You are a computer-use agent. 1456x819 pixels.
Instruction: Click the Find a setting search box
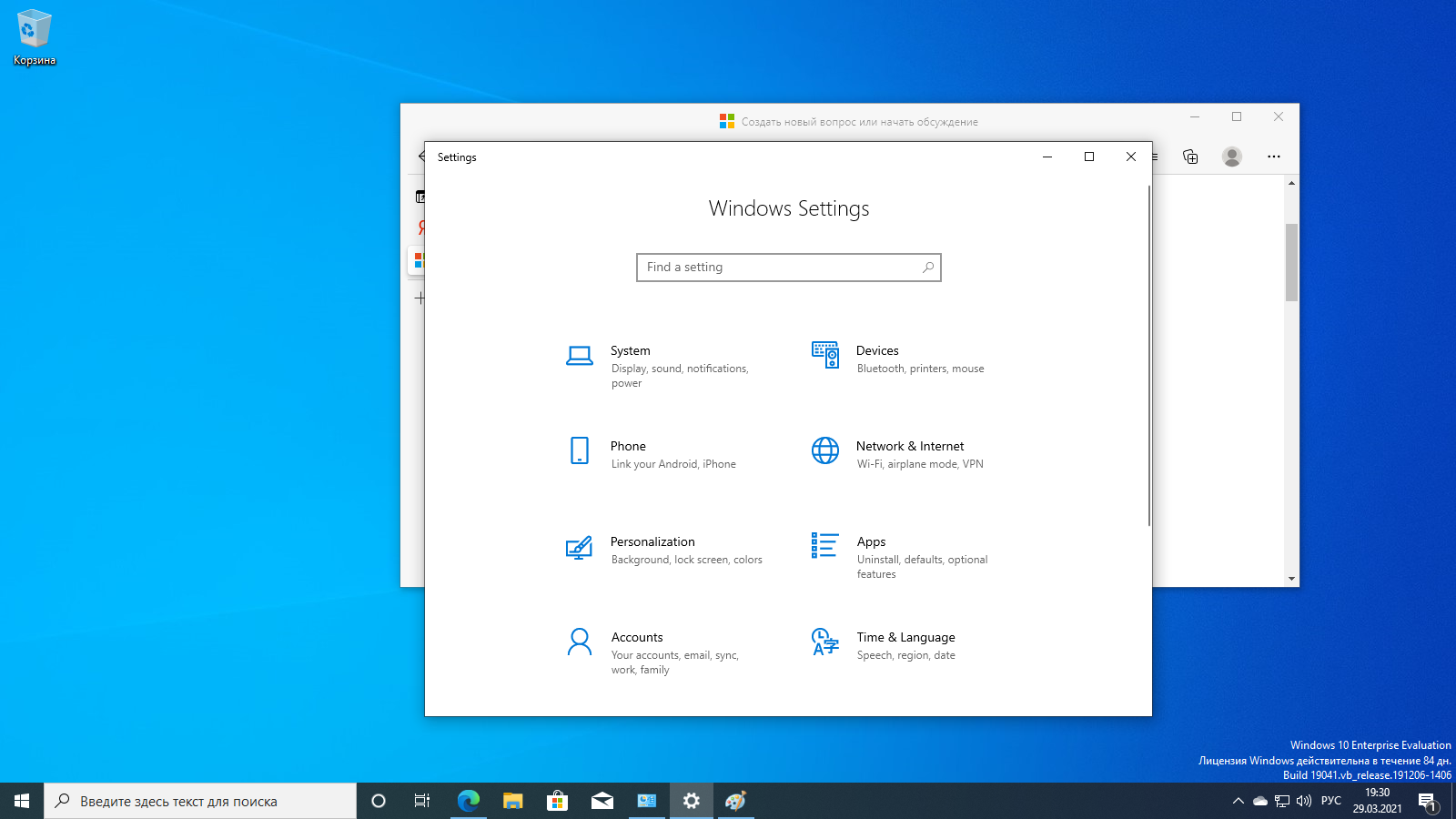(x=789, y=268)
